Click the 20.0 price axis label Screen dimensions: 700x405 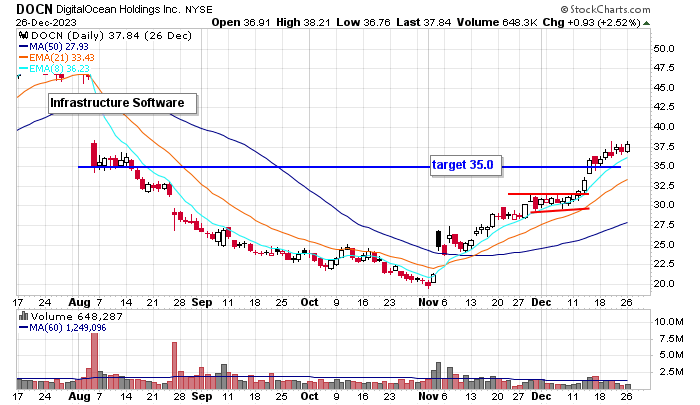pyautogui.click(x=663, y=284)
